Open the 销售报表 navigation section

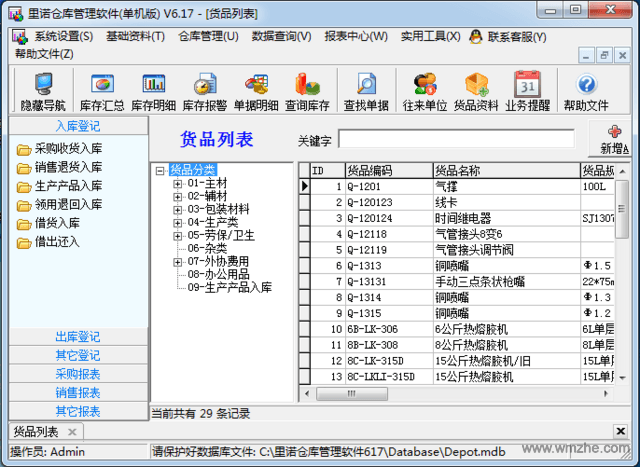78,393
